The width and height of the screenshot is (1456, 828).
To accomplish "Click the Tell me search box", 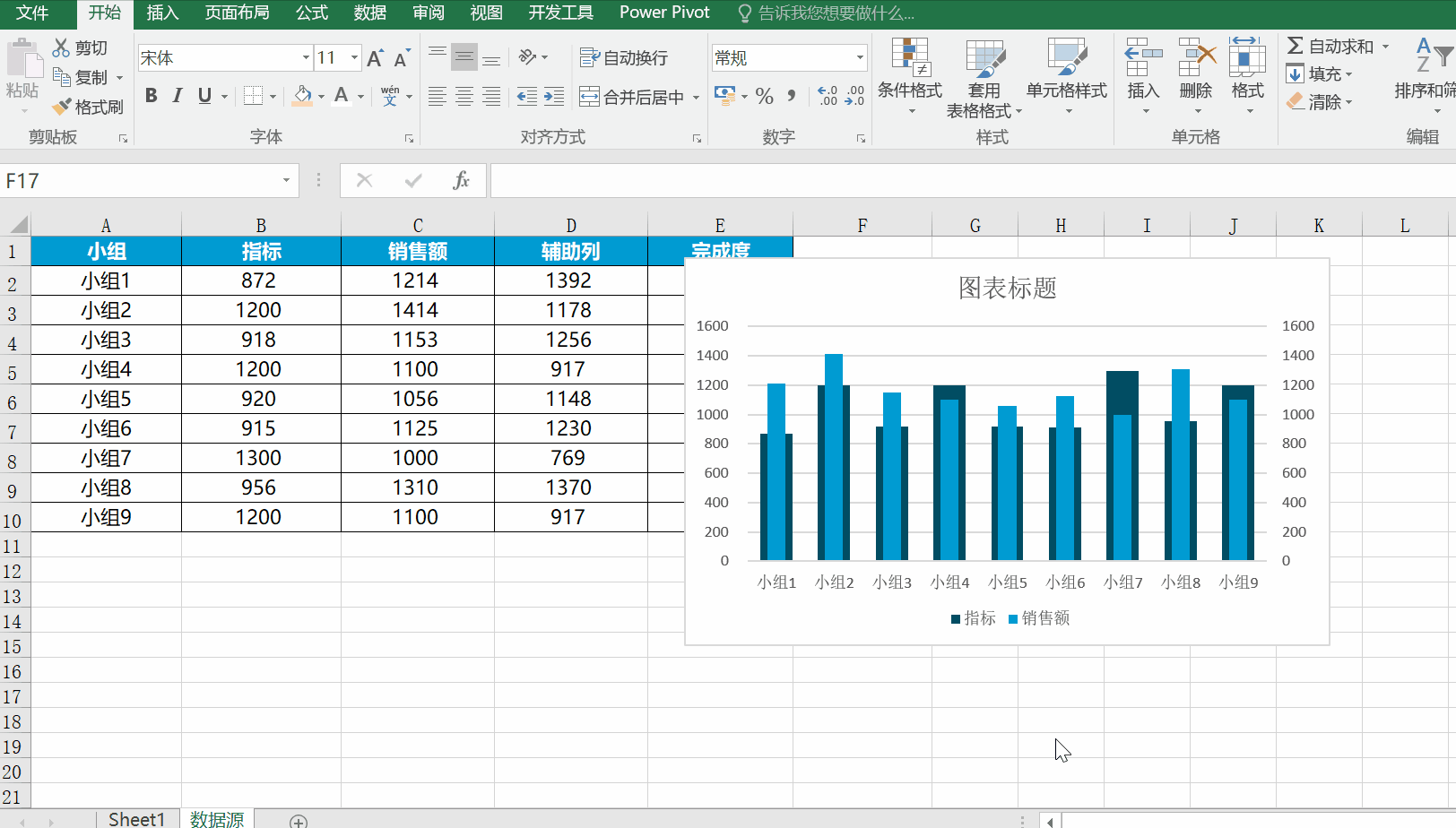I will pos(827,13).
